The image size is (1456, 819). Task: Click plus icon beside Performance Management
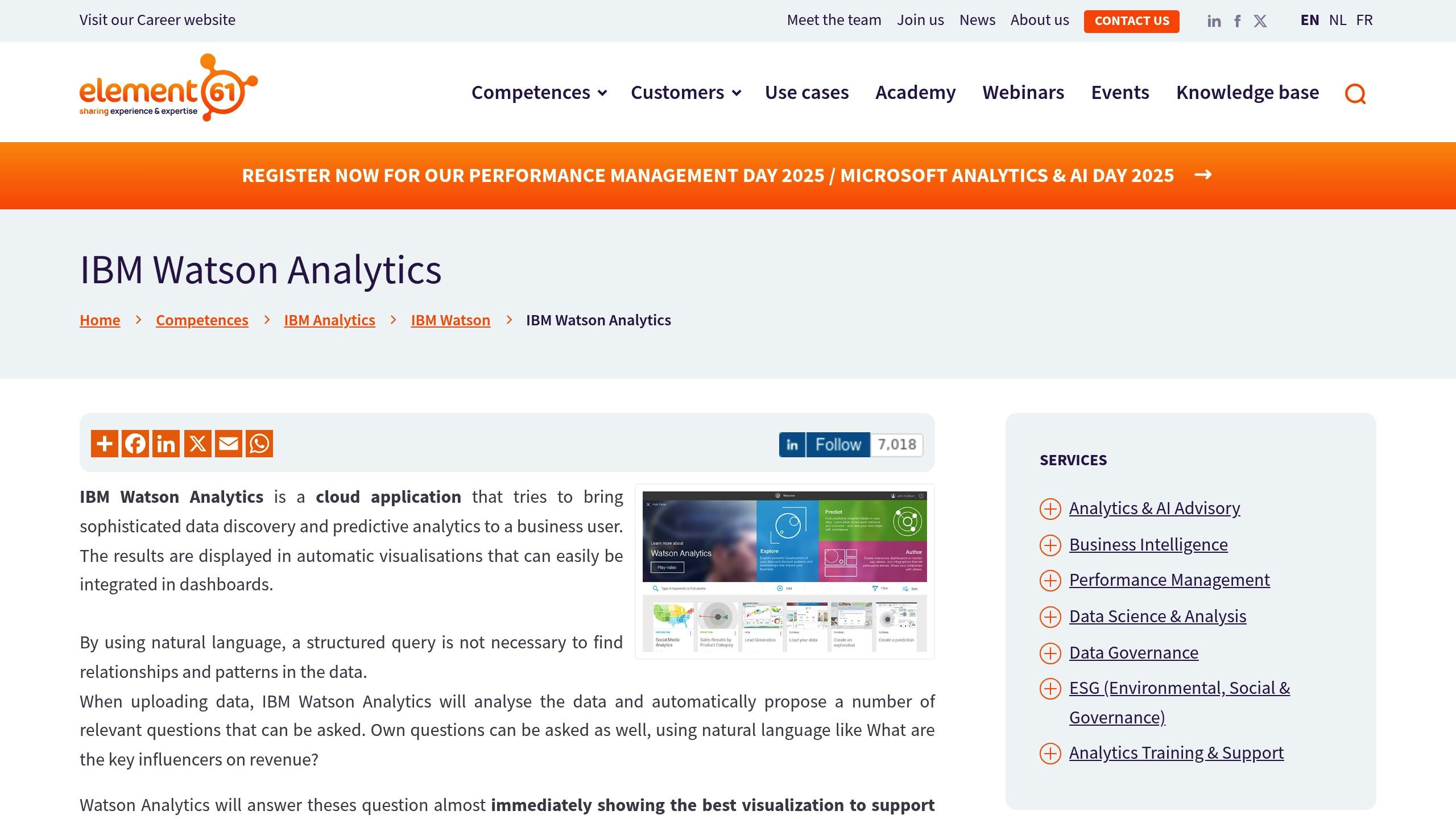coord(1050,580)
